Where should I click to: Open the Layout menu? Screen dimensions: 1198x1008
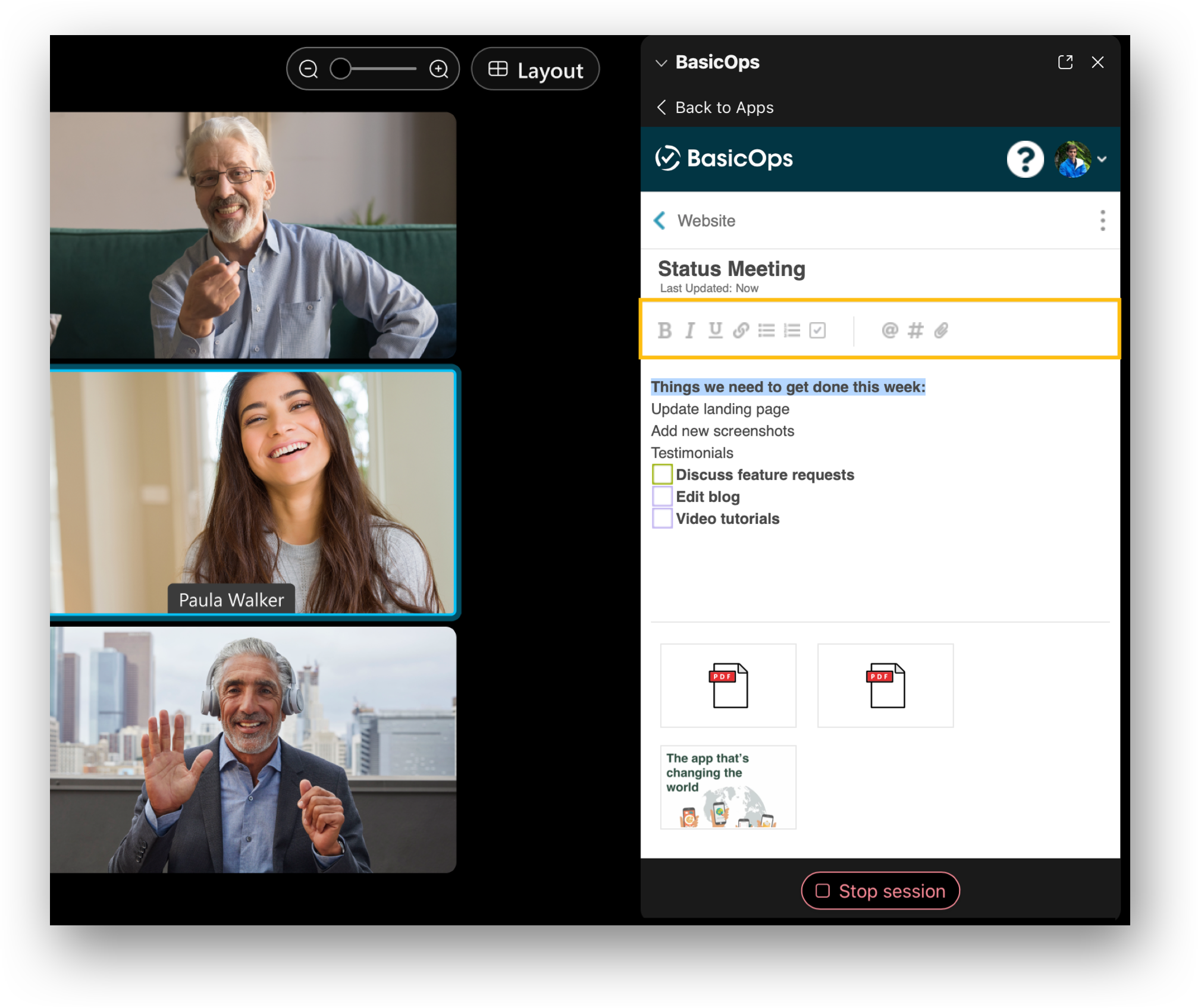[x=535, y=69]
